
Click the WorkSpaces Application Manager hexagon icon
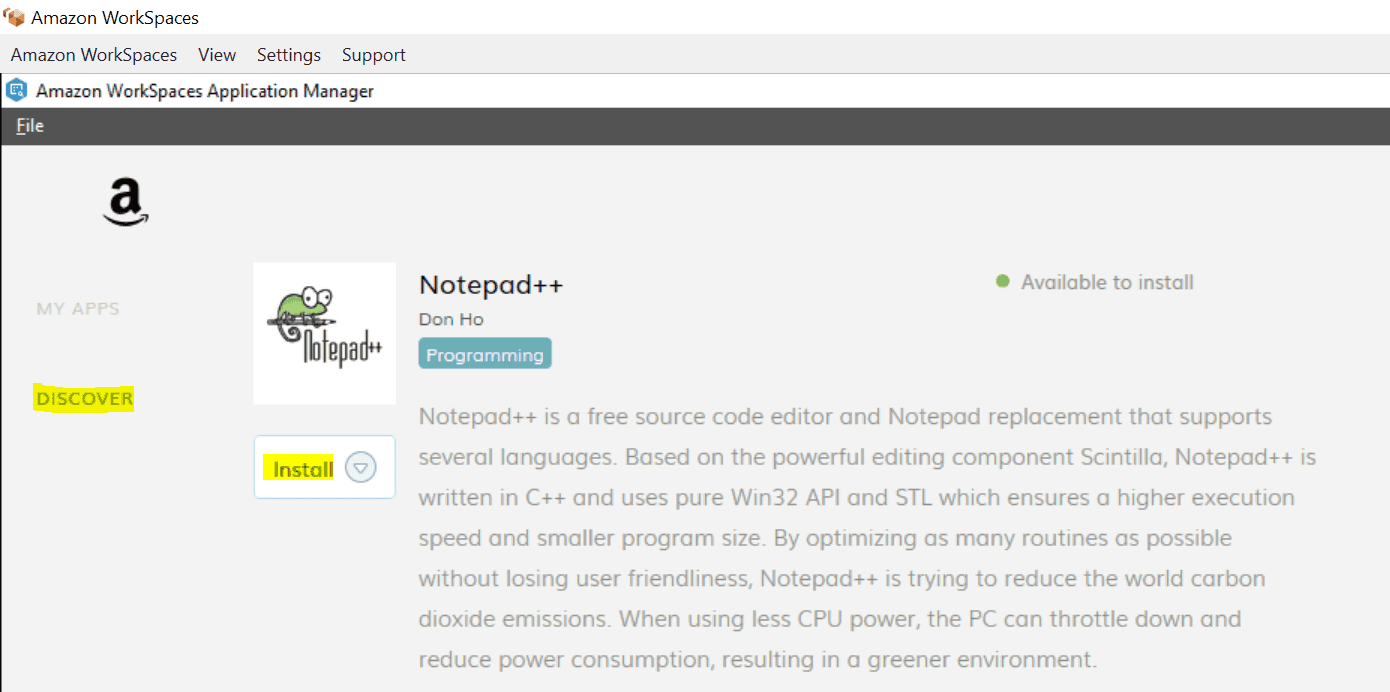pyautogui.click(x=17, y=91)
